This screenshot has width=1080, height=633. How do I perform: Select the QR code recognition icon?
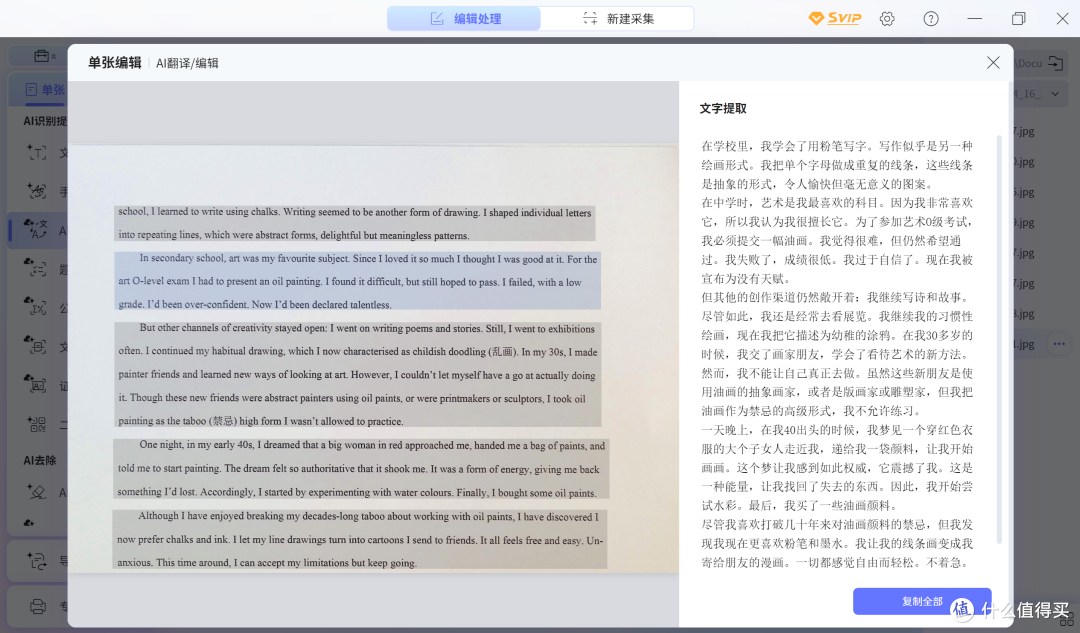[37, 424]
